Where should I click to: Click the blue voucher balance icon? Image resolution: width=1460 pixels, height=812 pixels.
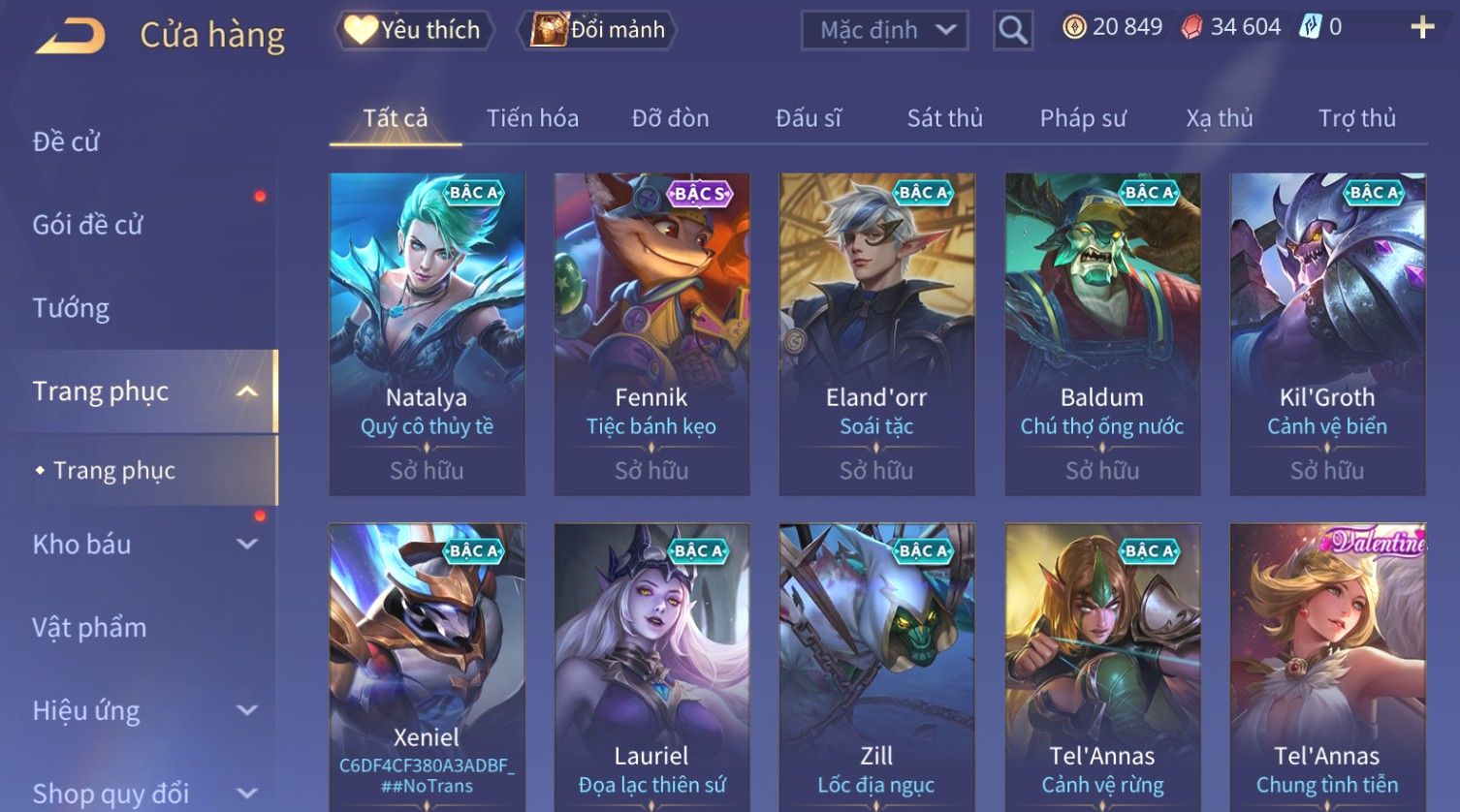tap(1311, 27)
